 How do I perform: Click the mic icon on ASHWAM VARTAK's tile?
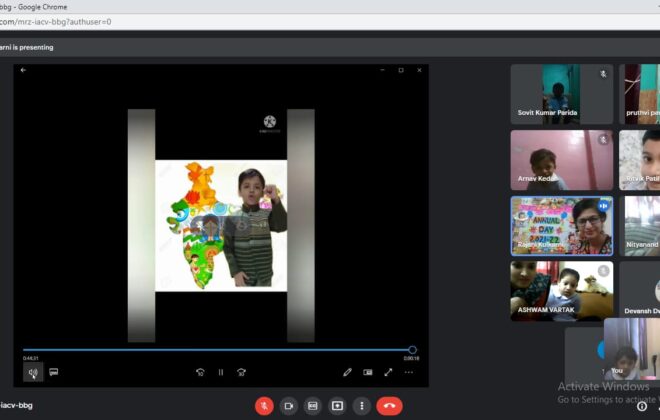pos(603,271)
